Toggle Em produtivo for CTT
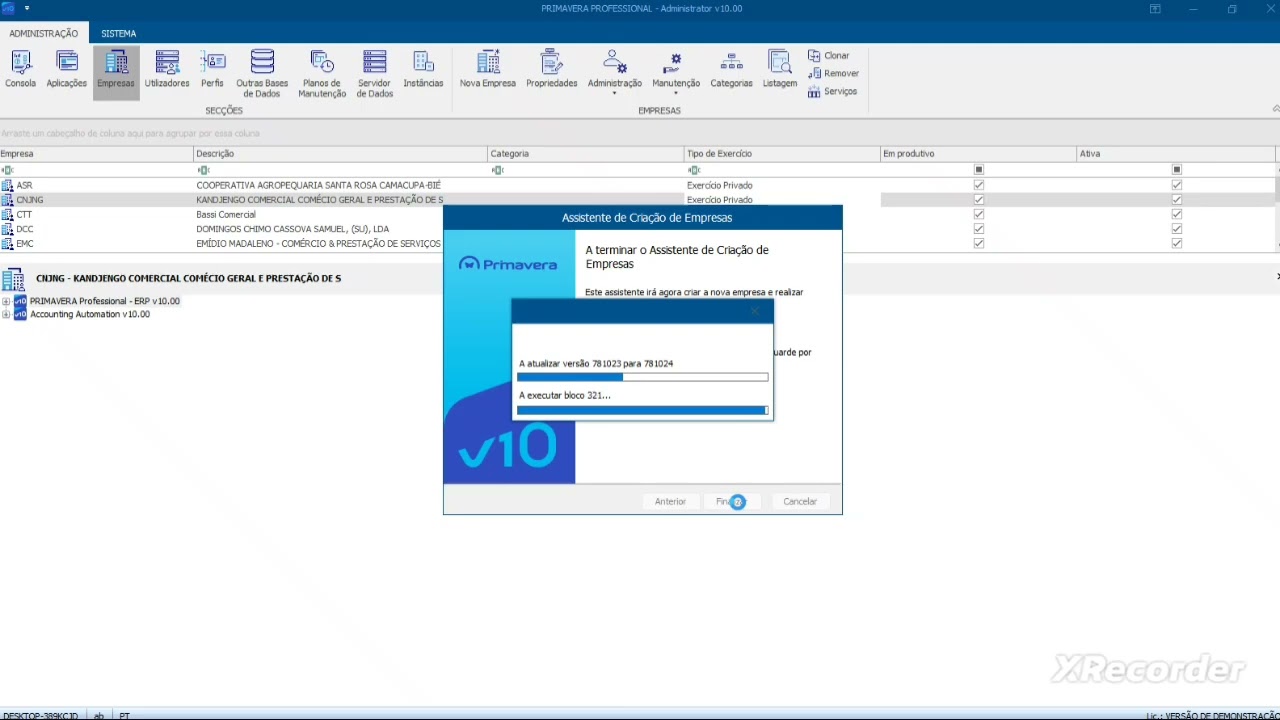 pyautogui.click(x=979, y=214)
